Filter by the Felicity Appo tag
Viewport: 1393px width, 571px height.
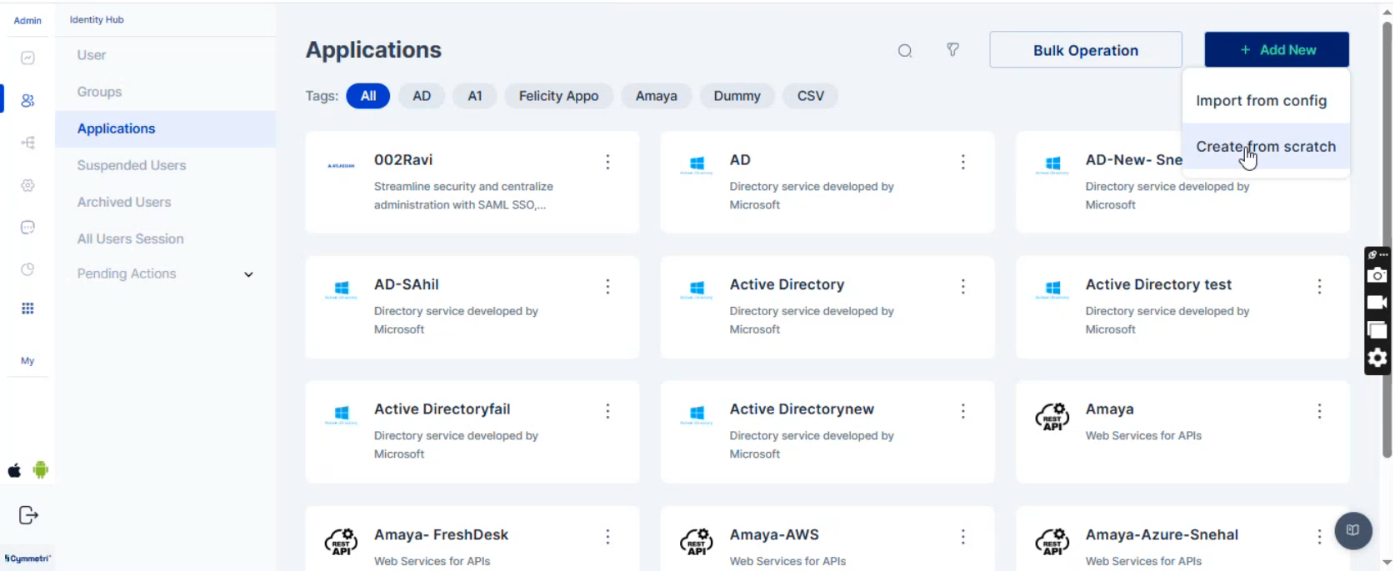[559, 96]
